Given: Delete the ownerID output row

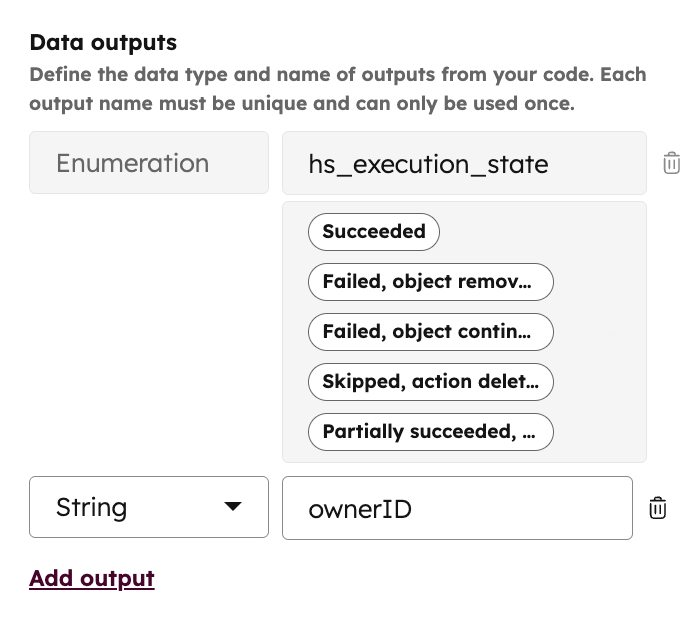Looking at the screenshot, I should pos(657,508).
